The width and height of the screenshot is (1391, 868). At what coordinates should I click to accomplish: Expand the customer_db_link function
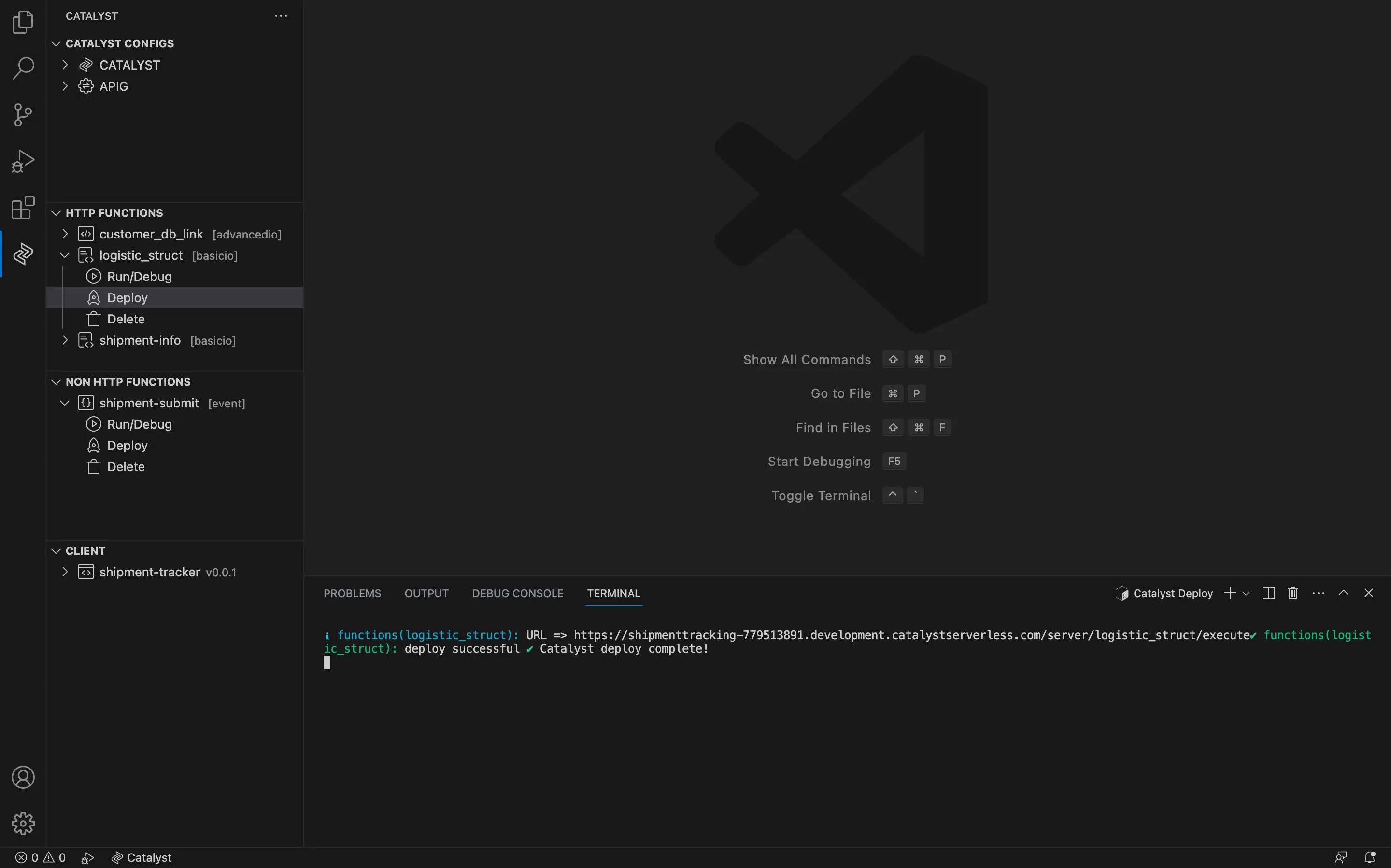[65, 234]
